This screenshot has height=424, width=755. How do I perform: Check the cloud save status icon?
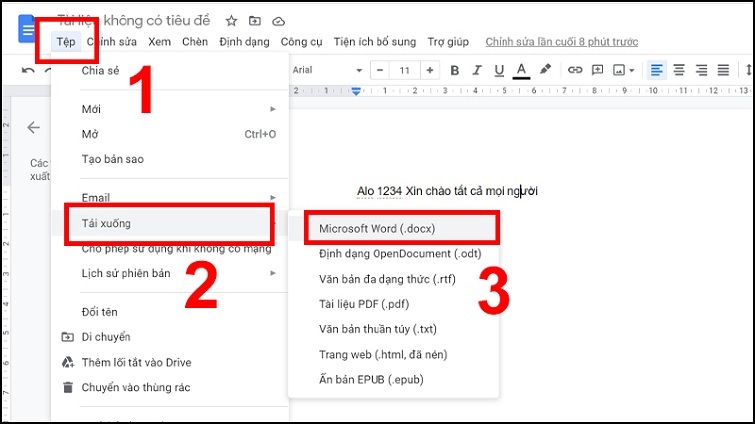click(x=278, y=21)
